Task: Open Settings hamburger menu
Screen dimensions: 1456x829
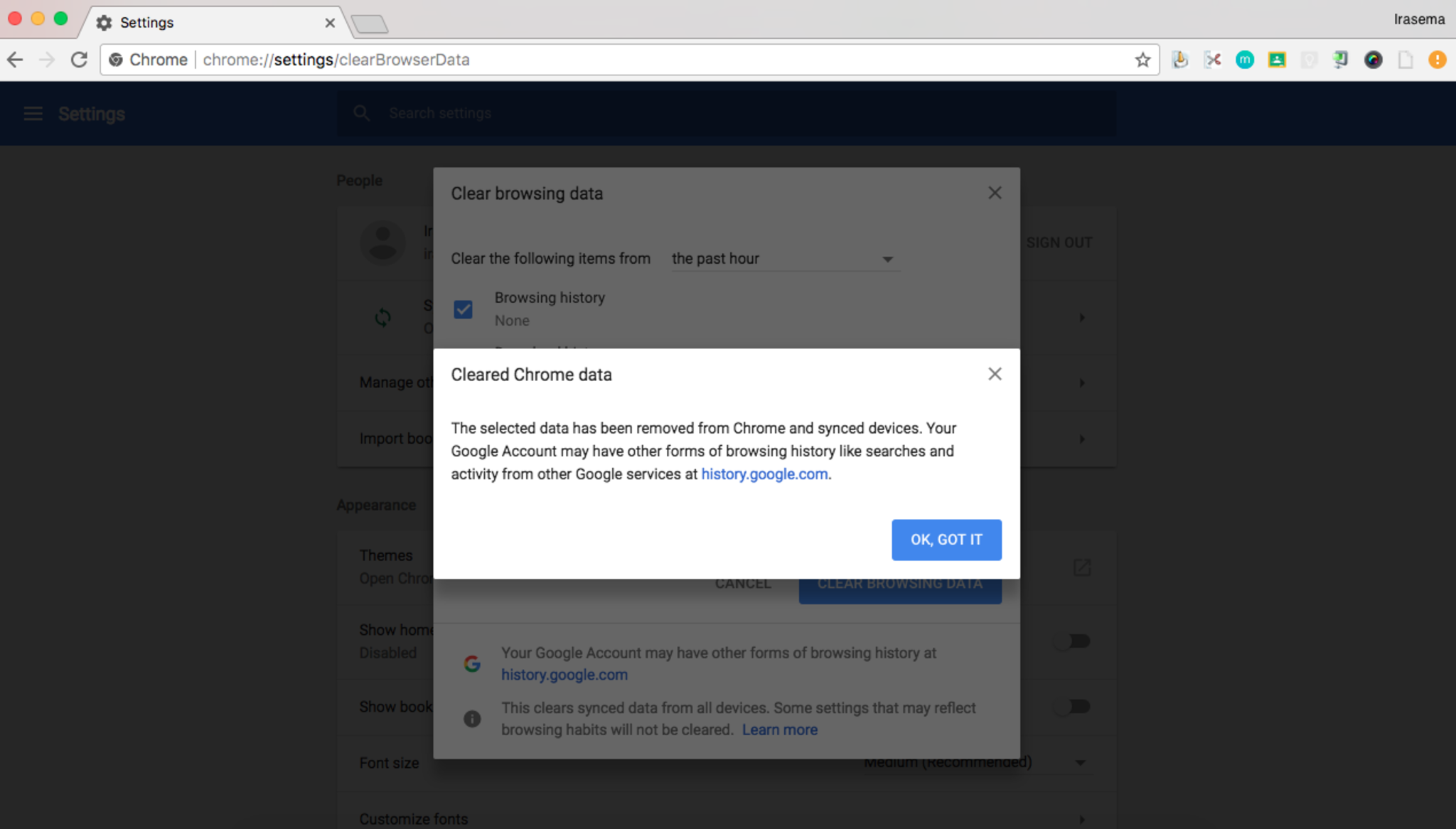Action: 33,114
